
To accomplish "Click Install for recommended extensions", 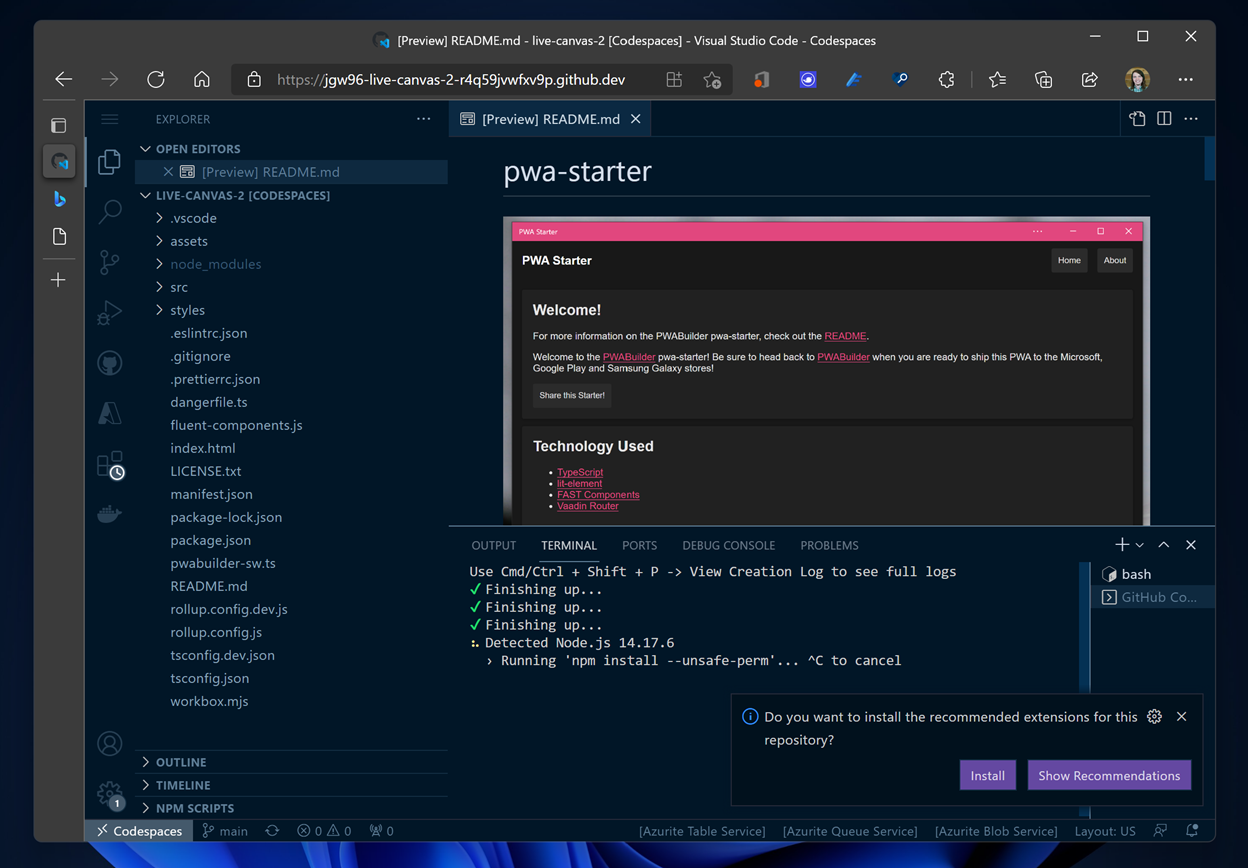I will point(987,776).
